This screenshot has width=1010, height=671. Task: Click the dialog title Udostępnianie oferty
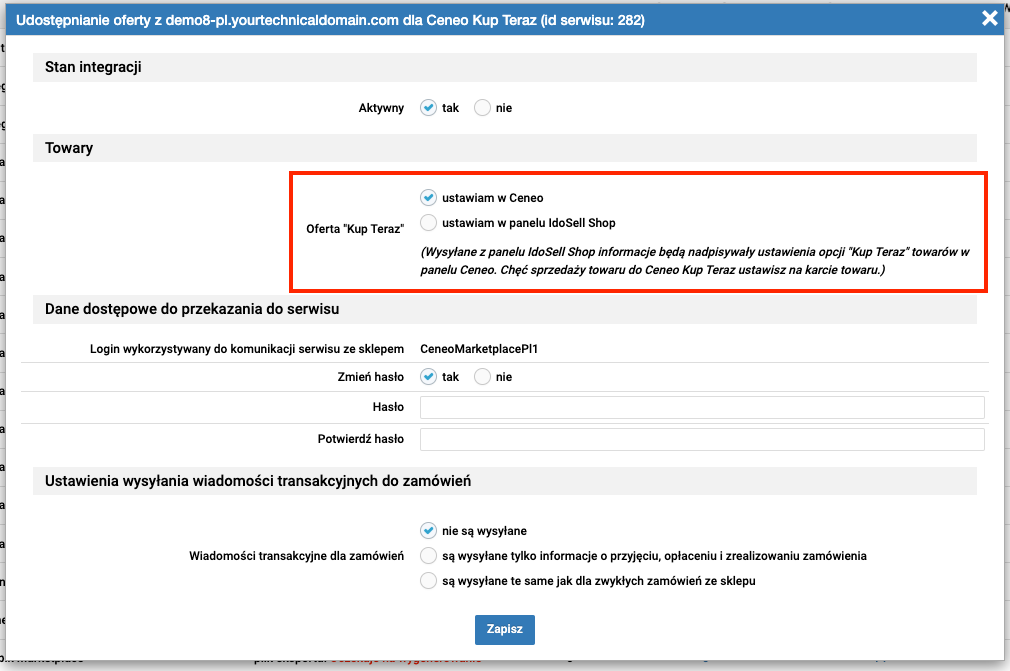(x=330, y=20)
